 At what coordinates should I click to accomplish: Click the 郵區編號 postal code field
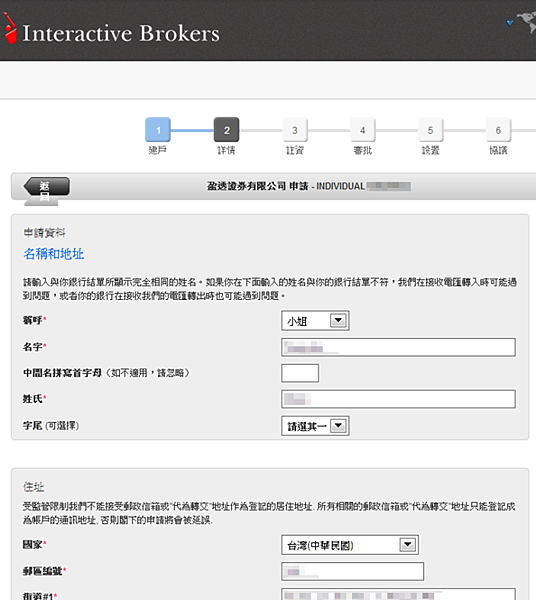pyautogui.click(x=352, y=571)
